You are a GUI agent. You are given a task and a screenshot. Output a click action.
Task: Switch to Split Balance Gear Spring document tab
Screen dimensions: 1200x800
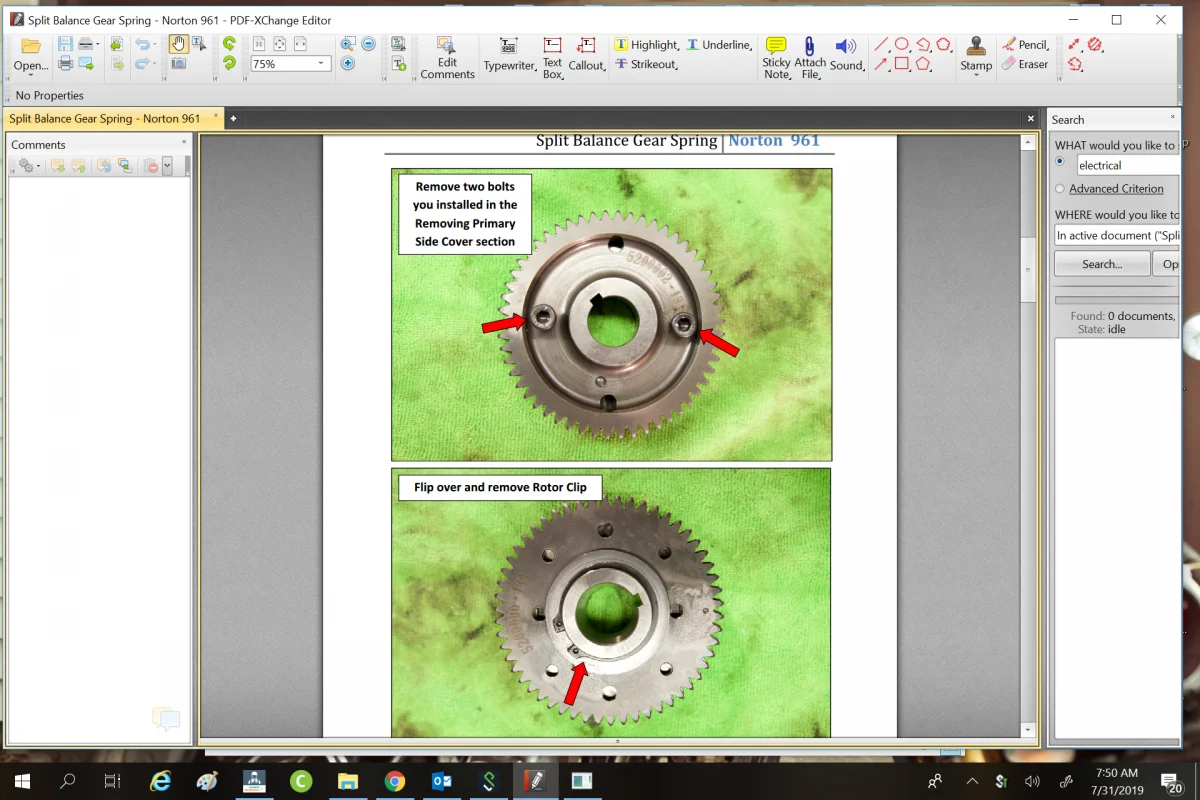[105, 118]
